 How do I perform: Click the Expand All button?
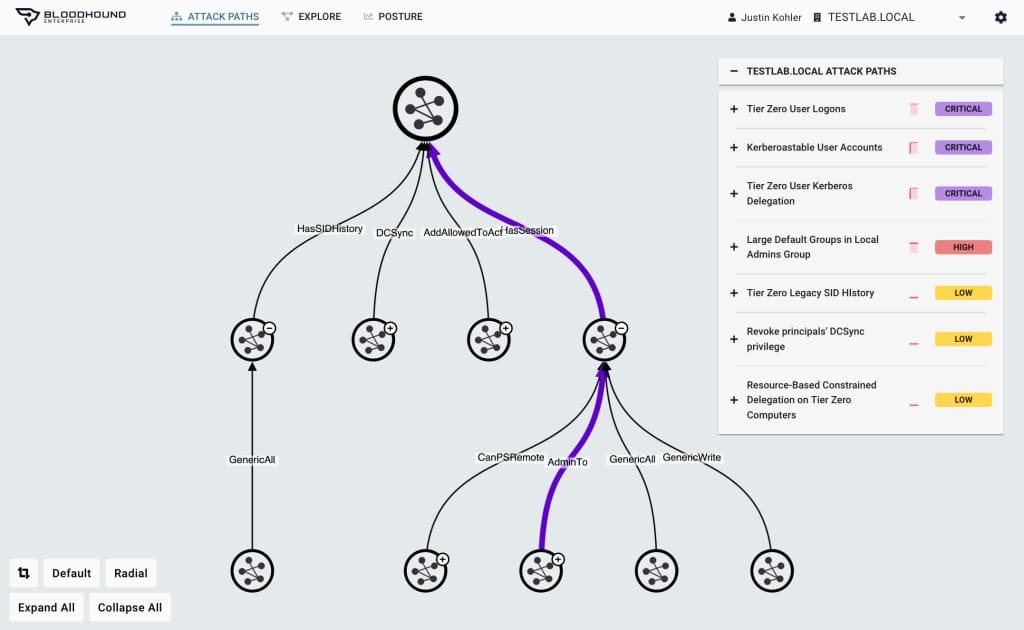pyautogui.click(x=46, y=607)
